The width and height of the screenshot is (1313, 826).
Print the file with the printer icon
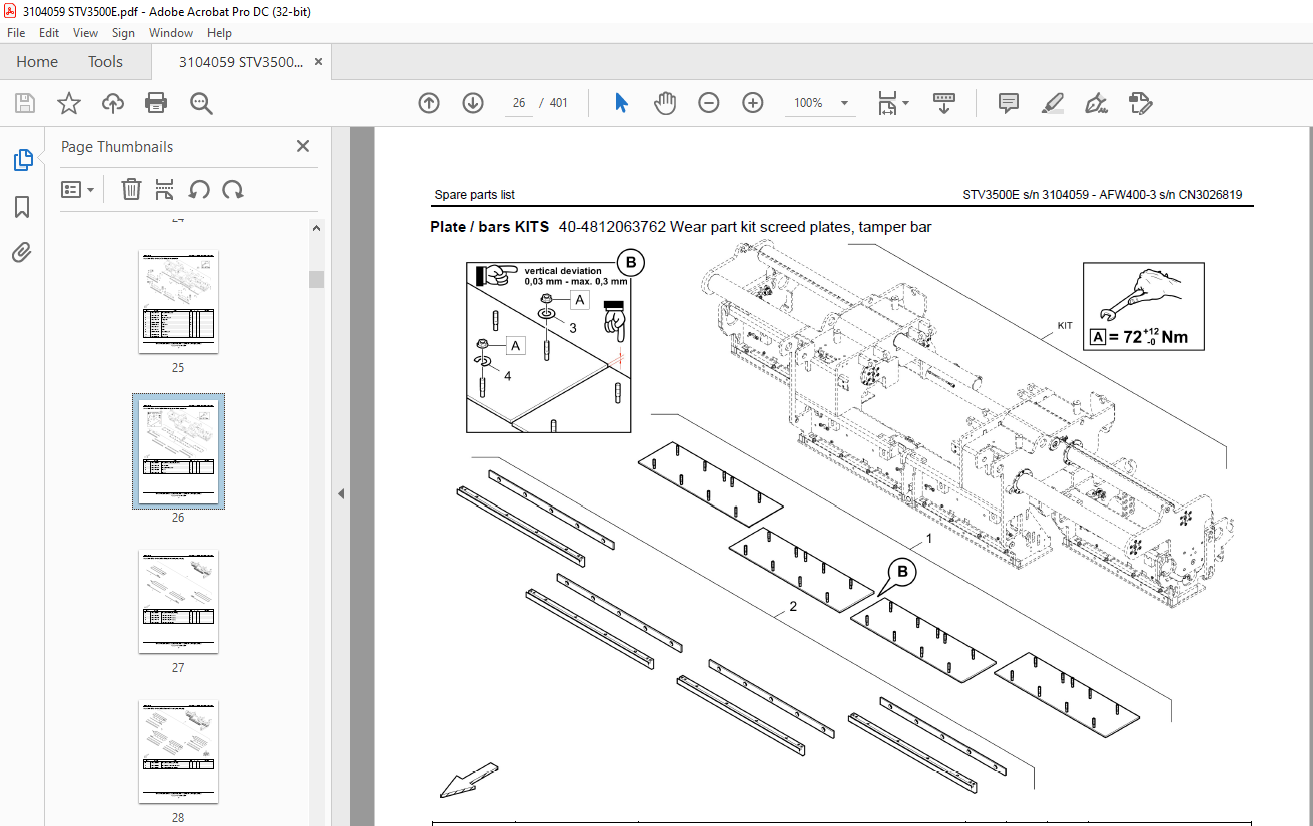click(156, 103)
